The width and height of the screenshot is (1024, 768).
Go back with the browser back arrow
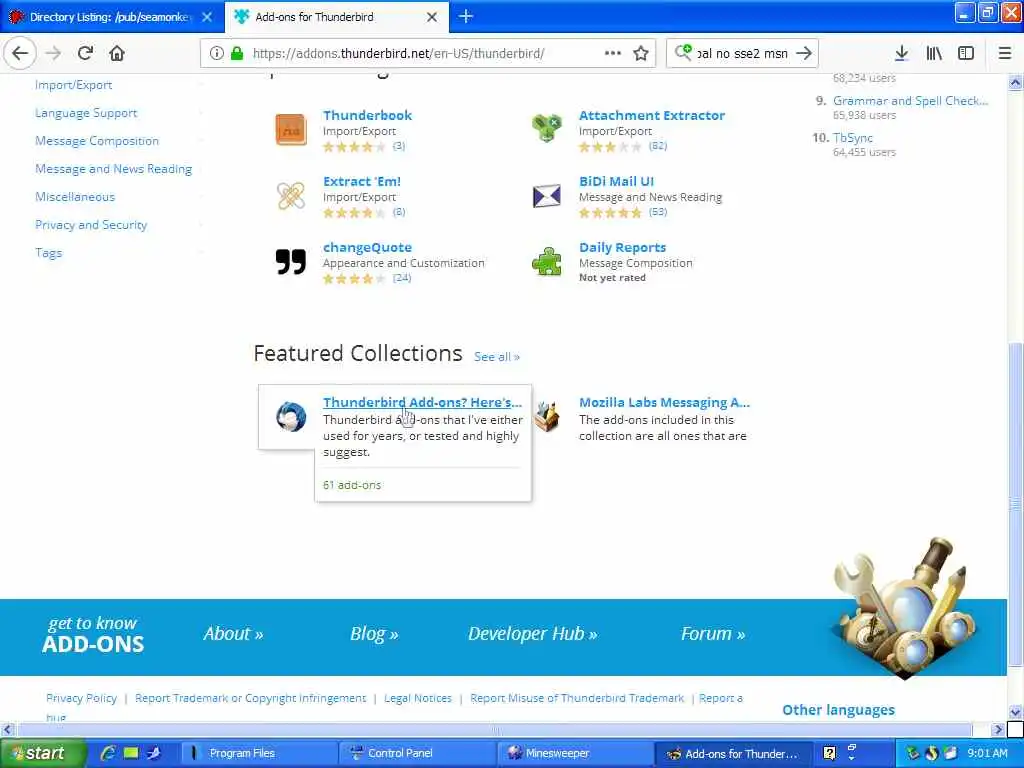tap(20, 54)
